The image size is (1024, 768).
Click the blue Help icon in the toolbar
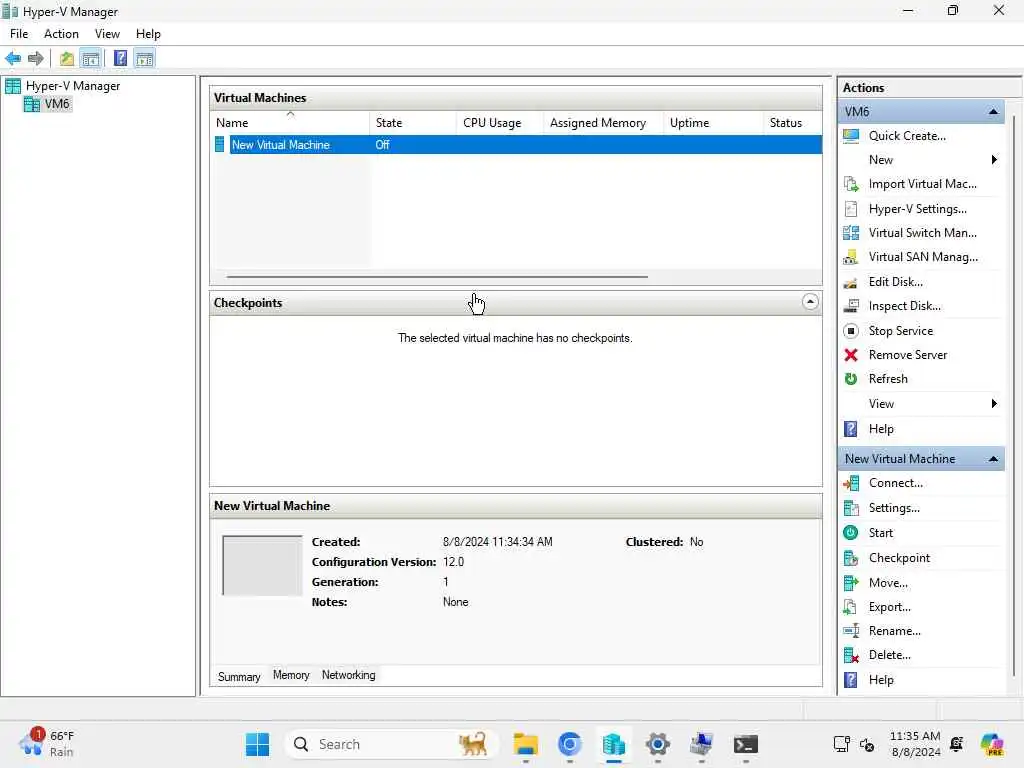coord(120,59)
